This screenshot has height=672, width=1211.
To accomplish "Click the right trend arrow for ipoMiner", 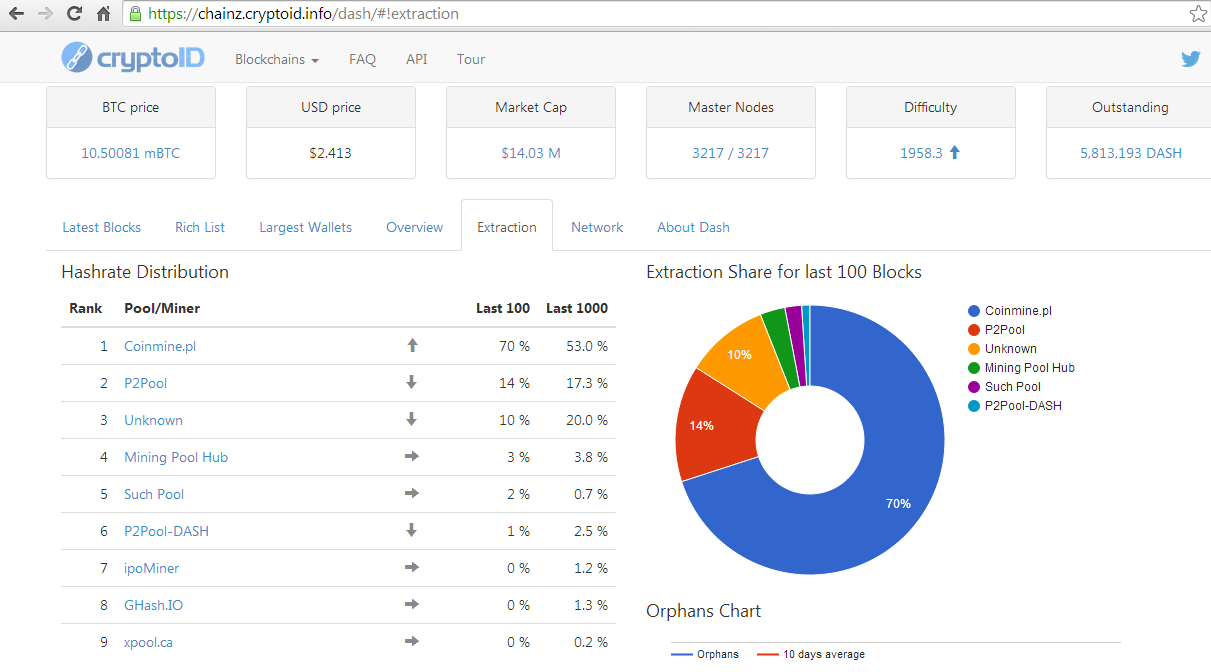I will coord(411,567).
